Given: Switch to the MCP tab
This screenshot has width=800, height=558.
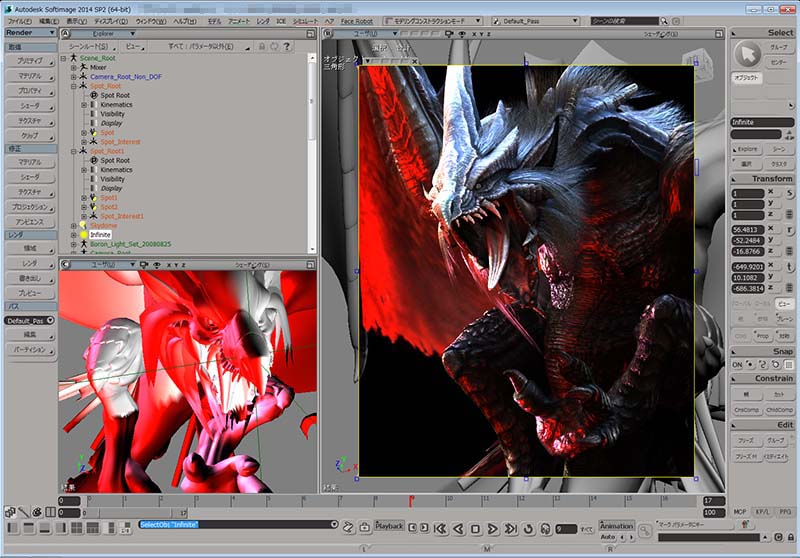Looking at the screenshot, I should pos(740,512).
